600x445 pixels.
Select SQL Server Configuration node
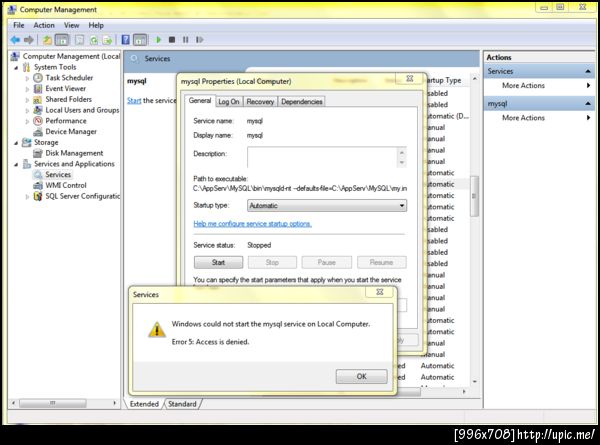click(82, 196)
